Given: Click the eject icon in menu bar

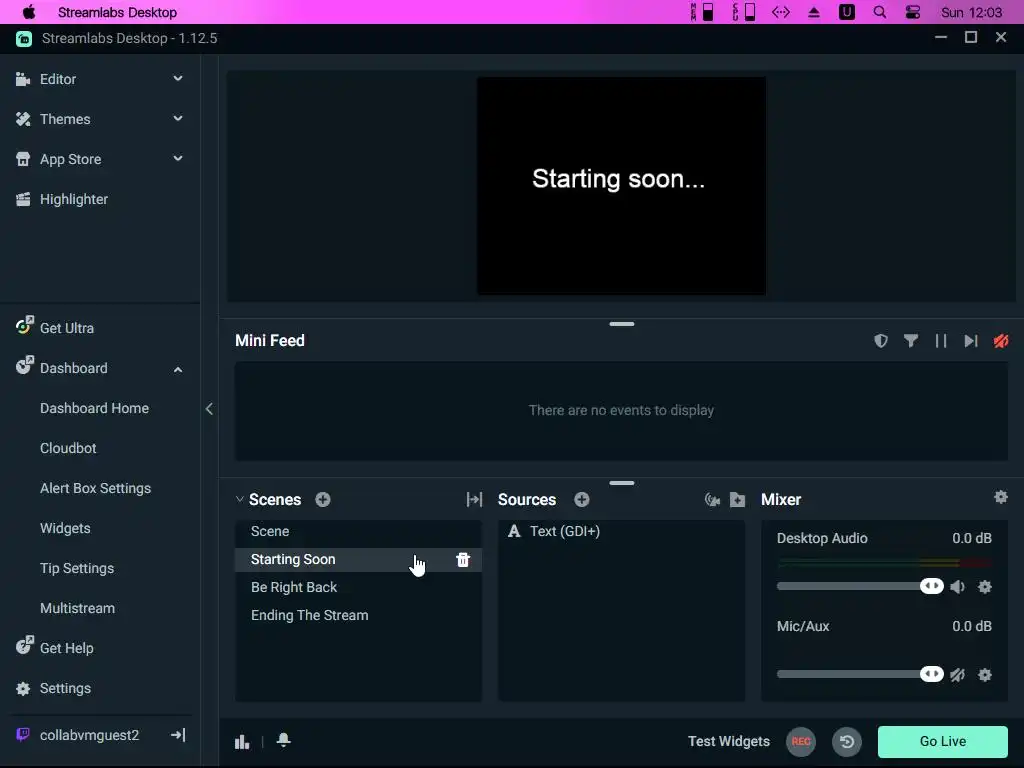Looking at the screenshot, I should click(x=814, y=12).
